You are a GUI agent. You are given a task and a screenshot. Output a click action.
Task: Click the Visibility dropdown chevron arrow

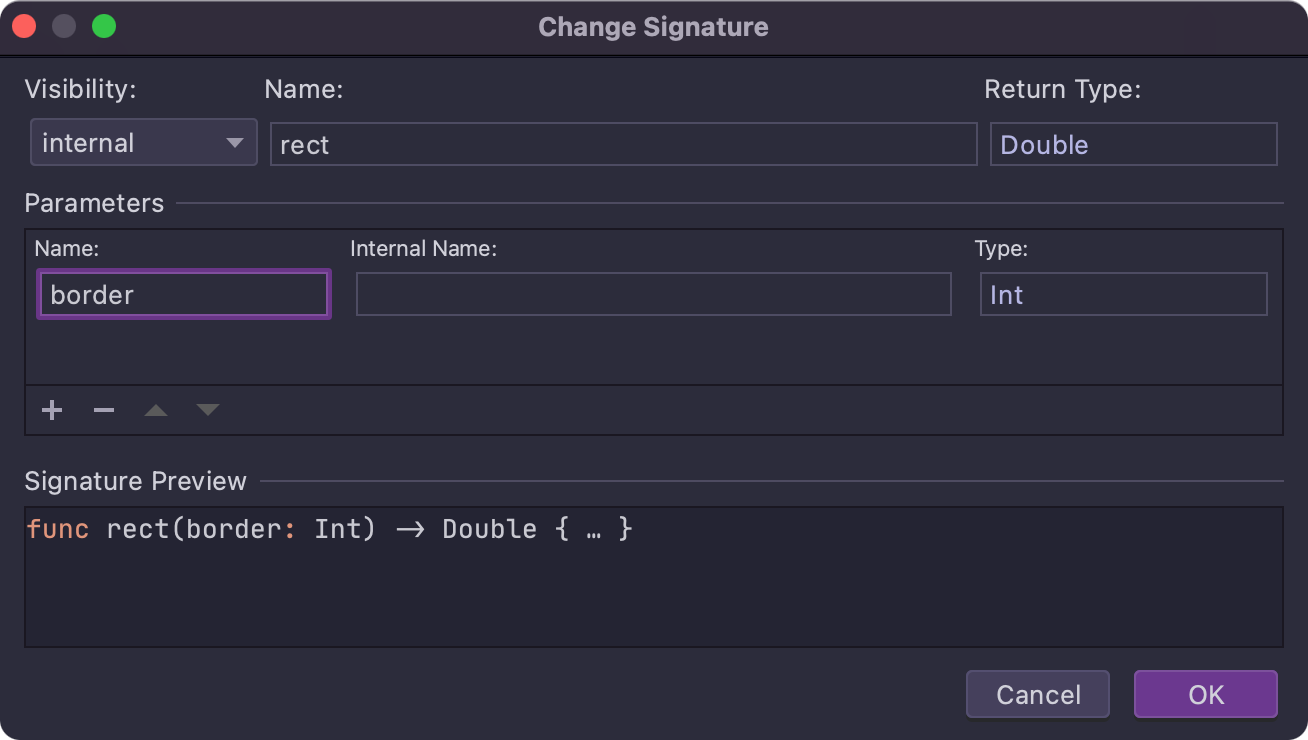237,142
